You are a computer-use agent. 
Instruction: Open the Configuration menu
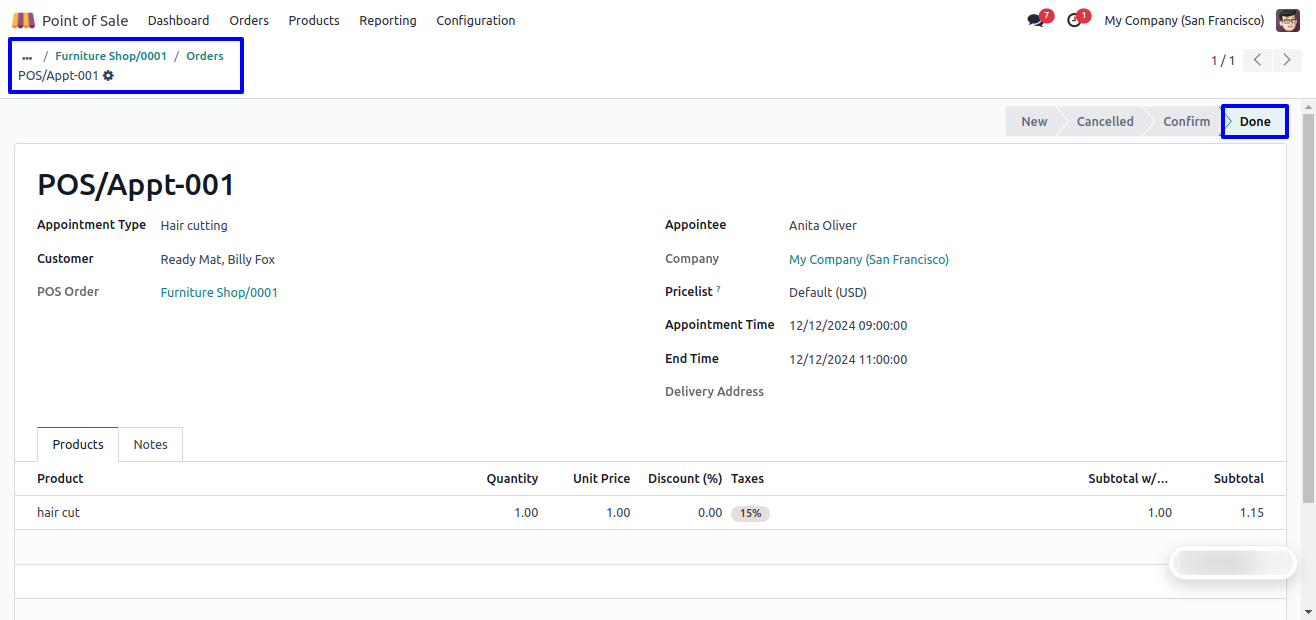pos(475,20)
